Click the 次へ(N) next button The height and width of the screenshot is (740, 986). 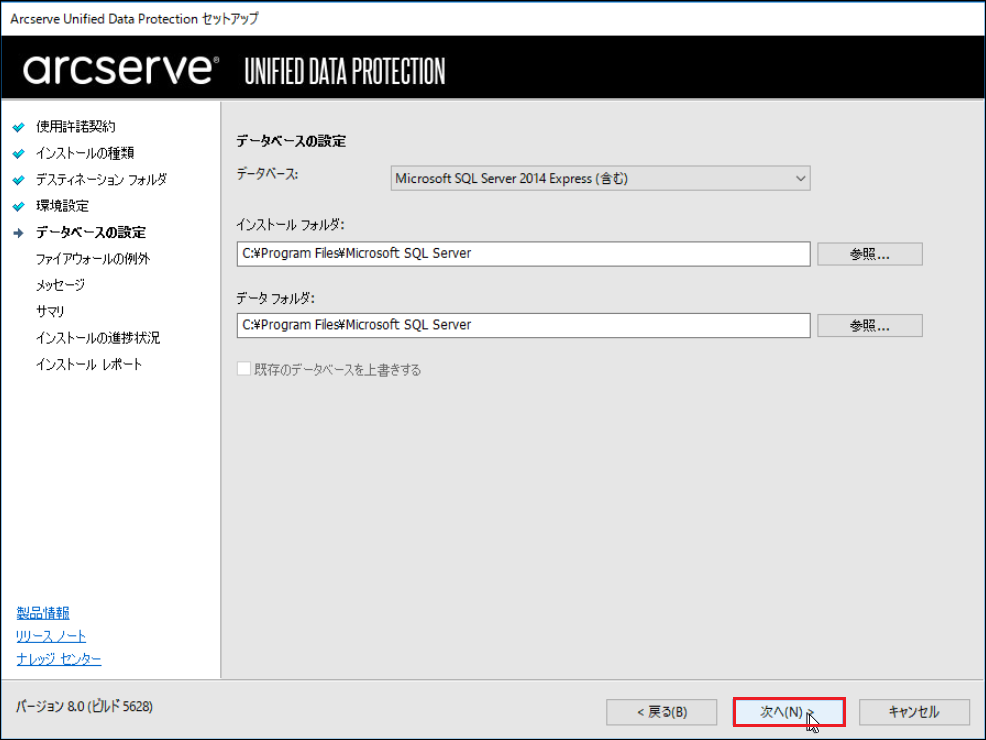(x=789, y=712)
